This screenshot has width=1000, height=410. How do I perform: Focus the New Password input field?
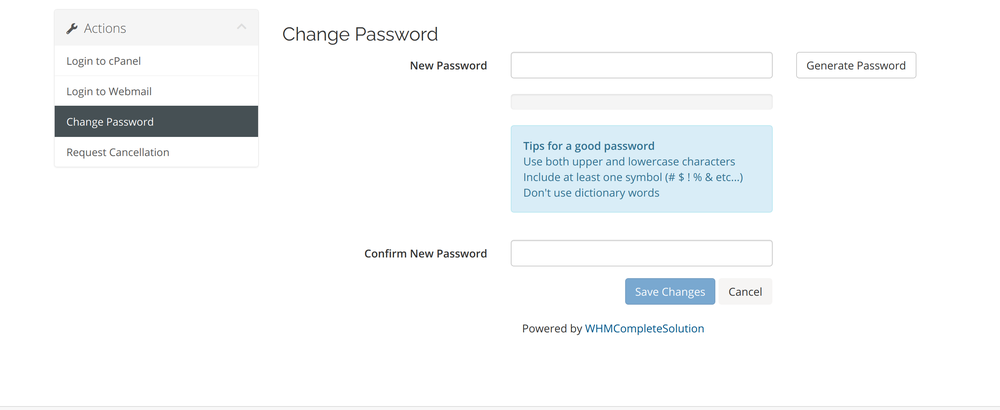tap(642, 65)
